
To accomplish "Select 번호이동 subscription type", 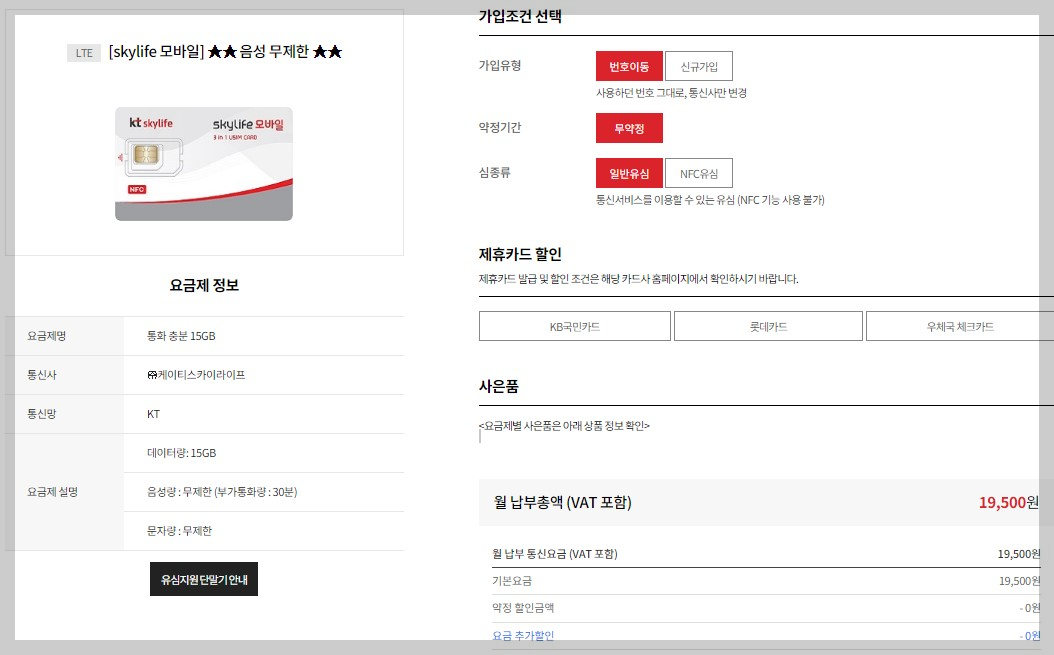I will [x=629, y=66].
